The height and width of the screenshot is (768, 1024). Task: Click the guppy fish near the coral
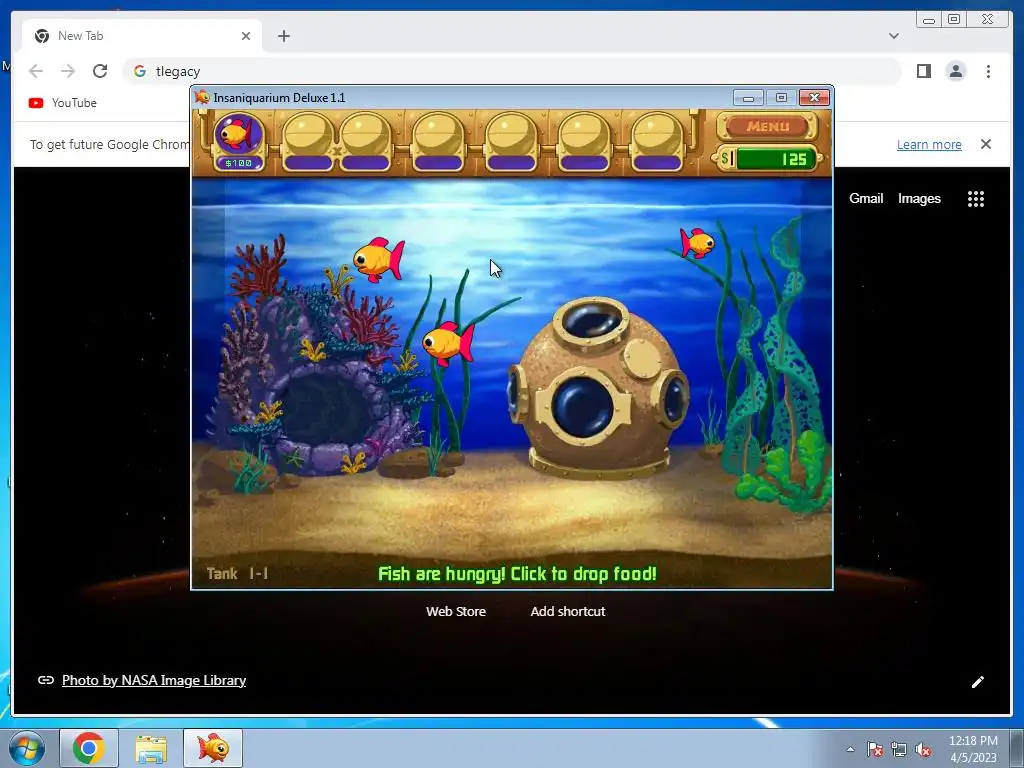click(x=379, y=259)
